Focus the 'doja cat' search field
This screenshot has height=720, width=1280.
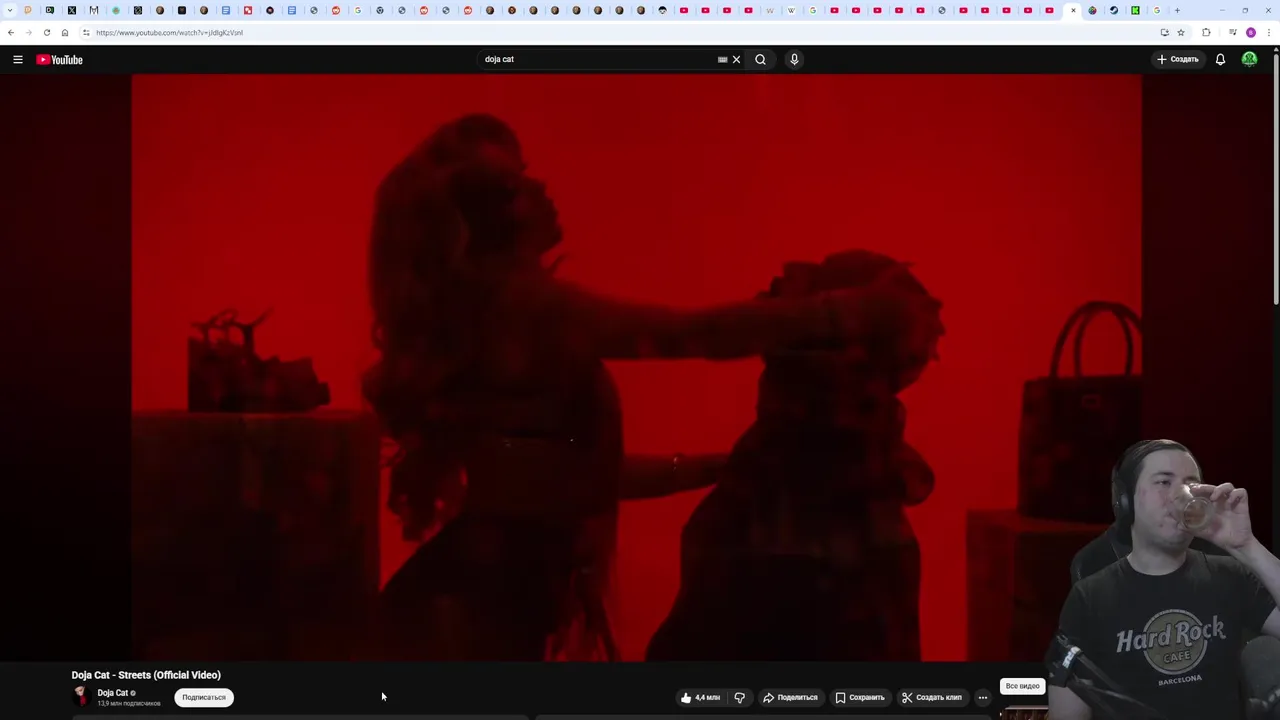click(x=596, y=59)
